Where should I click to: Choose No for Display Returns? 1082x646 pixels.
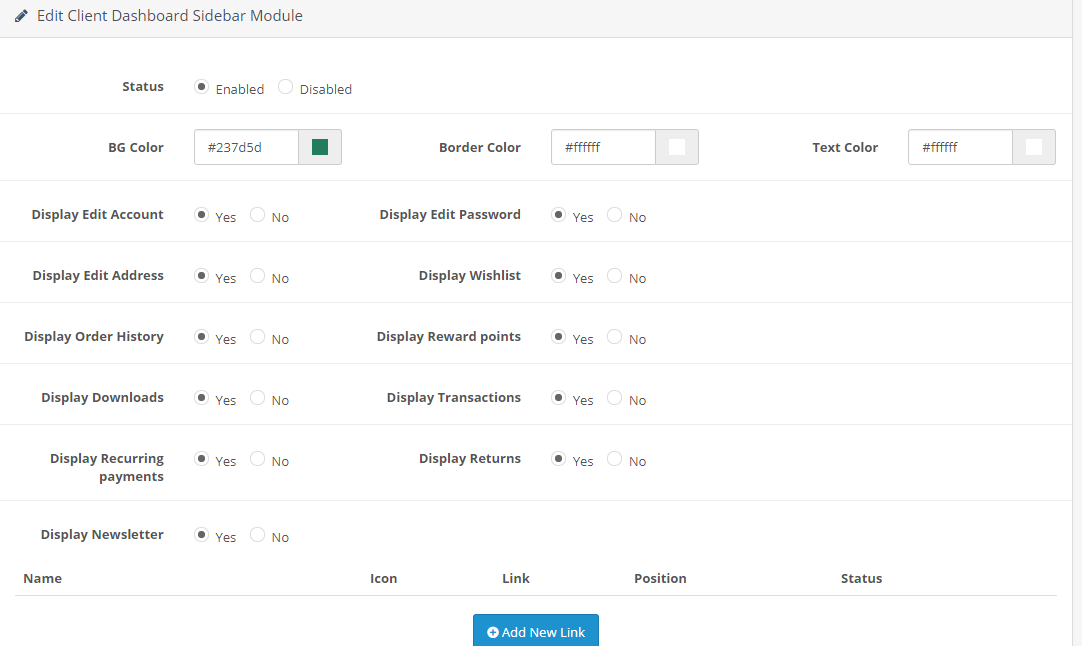[615, 459]
